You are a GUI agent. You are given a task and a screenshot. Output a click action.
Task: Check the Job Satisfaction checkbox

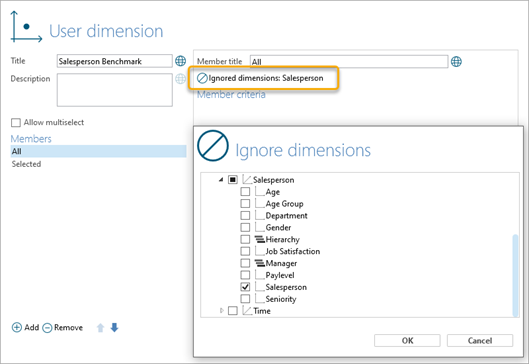(x=245, y=251)
